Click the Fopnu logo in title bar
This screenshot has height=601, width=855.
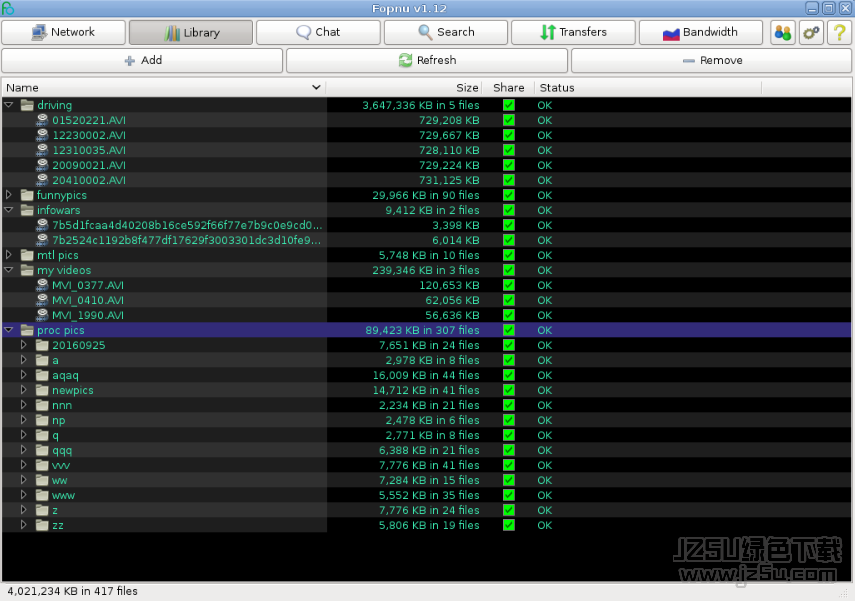(8, 8)
